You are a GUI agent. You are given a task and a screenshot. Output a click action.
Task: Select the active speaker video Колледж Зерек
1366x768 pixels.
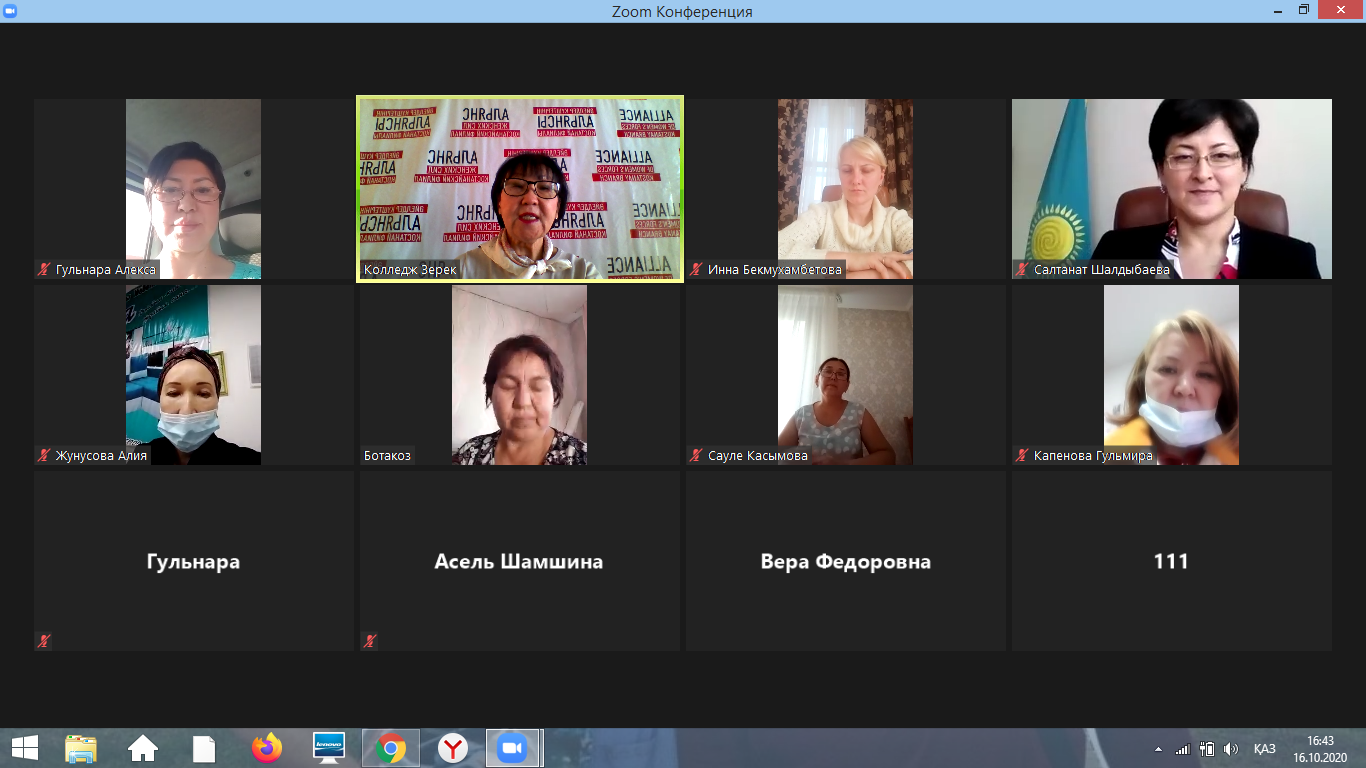[520, 188]
